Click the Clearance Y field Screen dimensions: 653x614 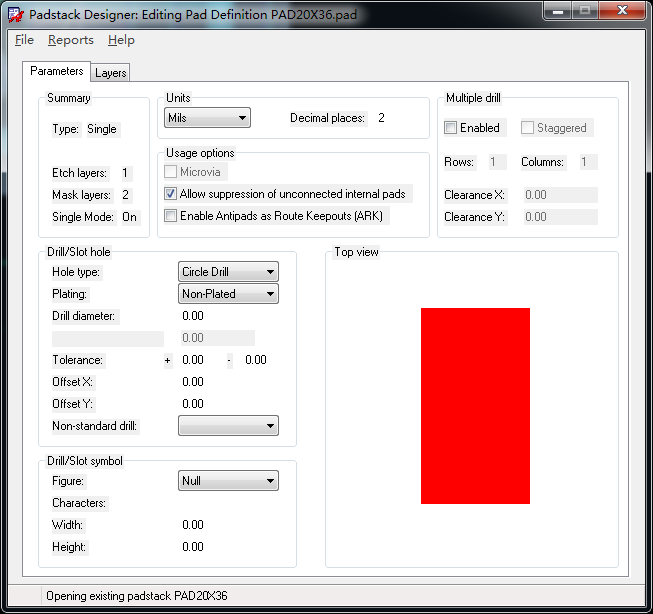[561, 217]
